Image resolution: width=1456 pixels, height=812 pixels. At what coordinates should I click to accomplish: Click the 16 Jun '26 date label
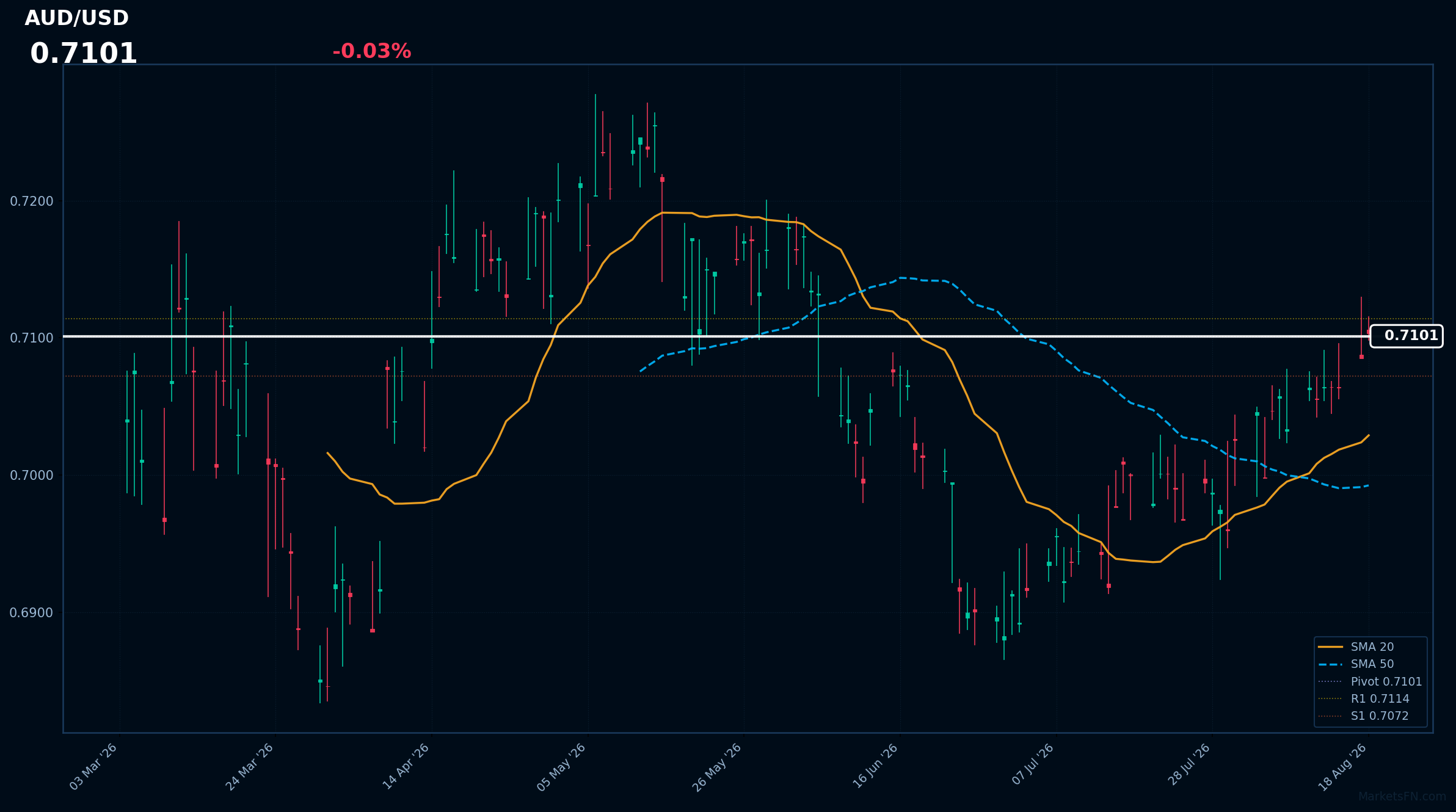tap(875, 767)
